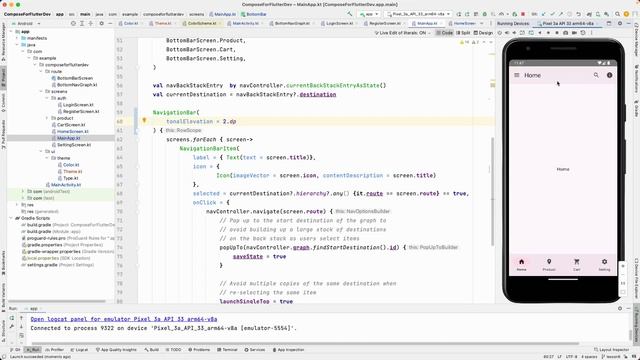Switch editor to Design view
Image resolution: width=640 pixels, height=360 pixels.
(483, 33)
